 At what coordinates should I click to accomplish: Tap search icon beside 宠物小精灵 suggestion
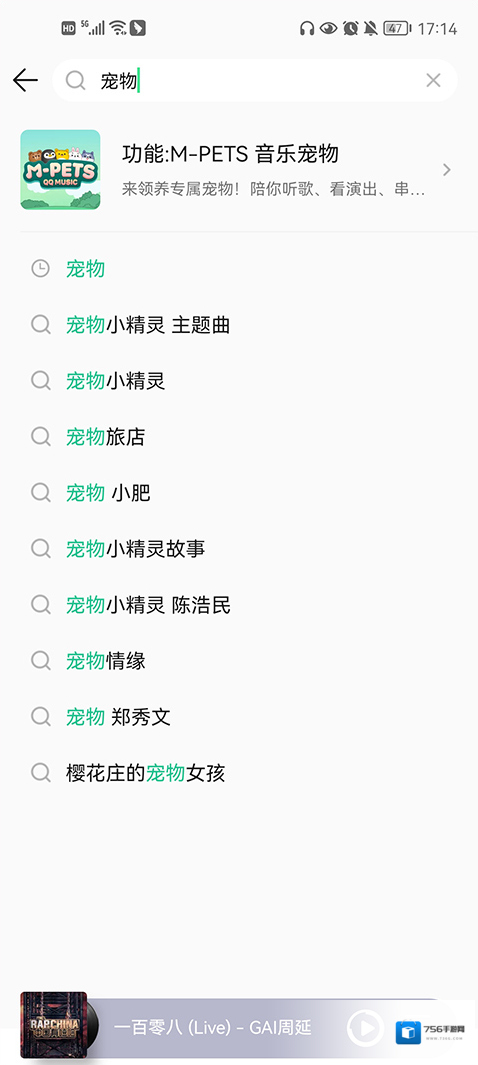(x=41, y=380)
